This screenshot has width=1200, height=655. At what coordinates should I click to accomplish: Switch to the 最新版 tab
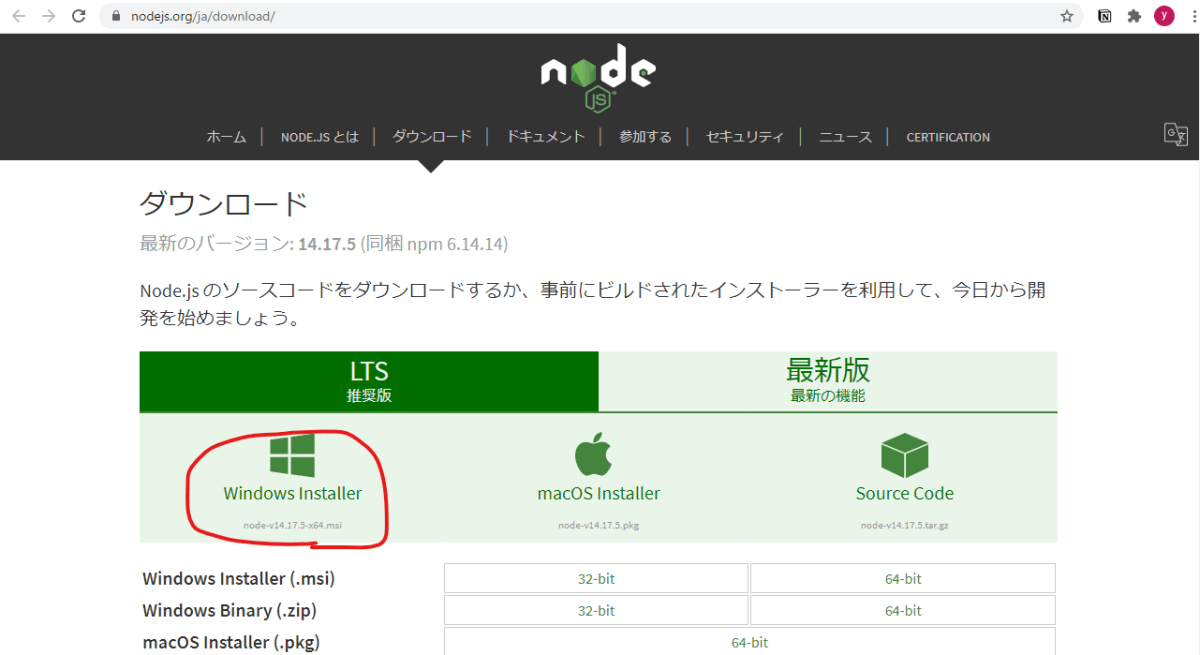click(x=828, y=381)
